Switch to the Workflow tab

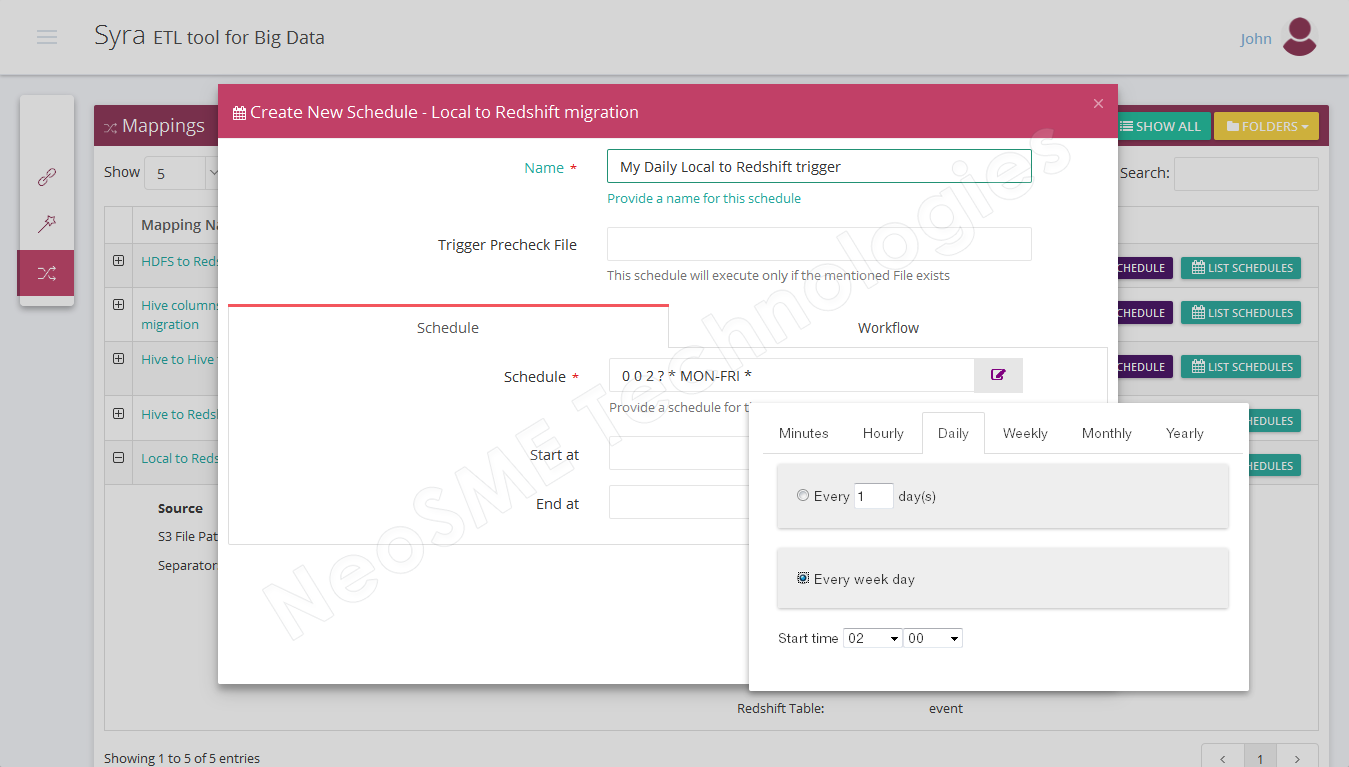[887, 328]
